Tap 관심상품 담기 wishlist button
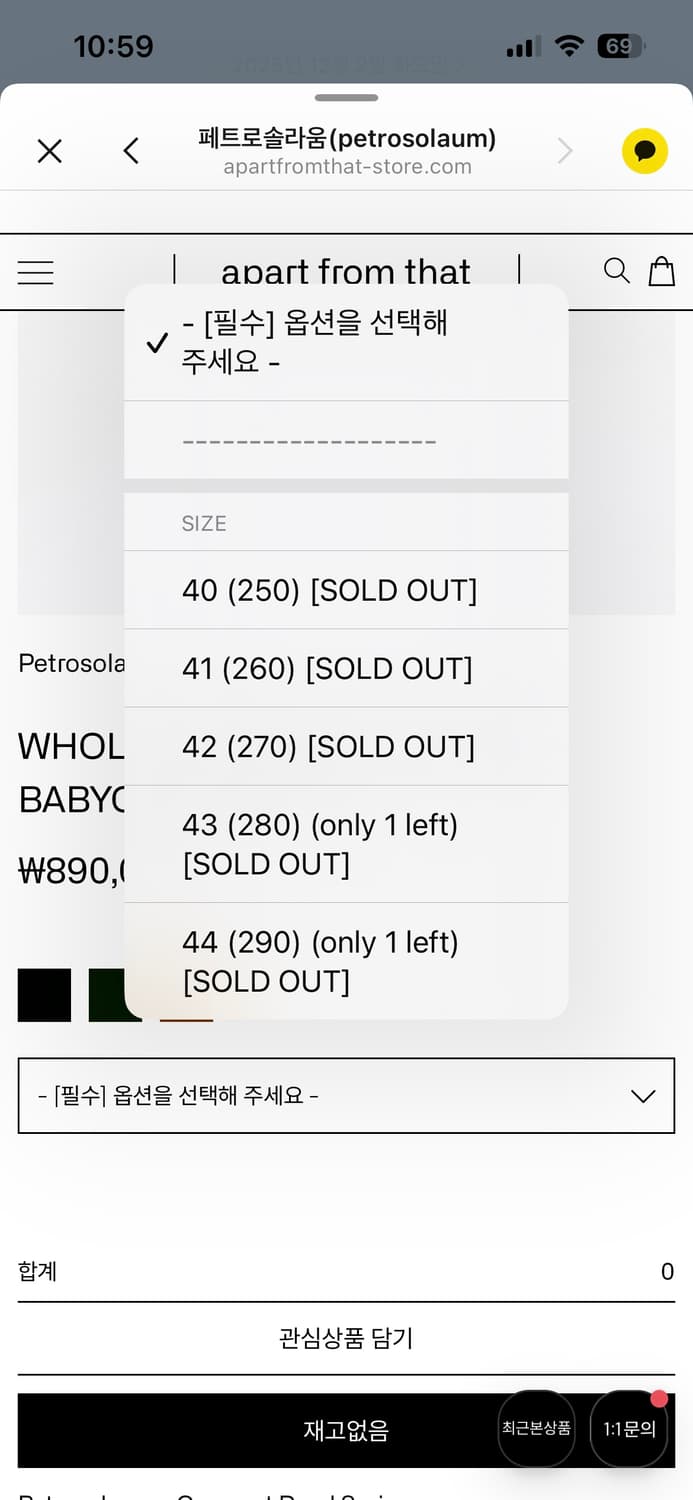693x1500 pixels. click(346, 1338)
